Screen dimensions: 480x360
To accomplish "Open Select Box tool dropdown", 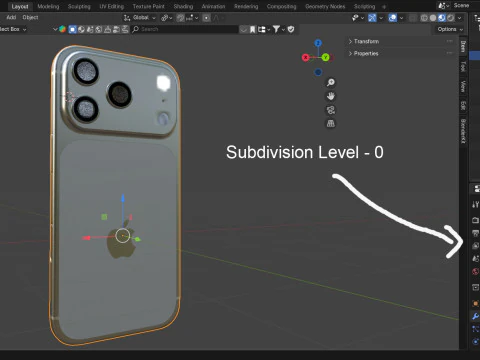I will 13,29.
